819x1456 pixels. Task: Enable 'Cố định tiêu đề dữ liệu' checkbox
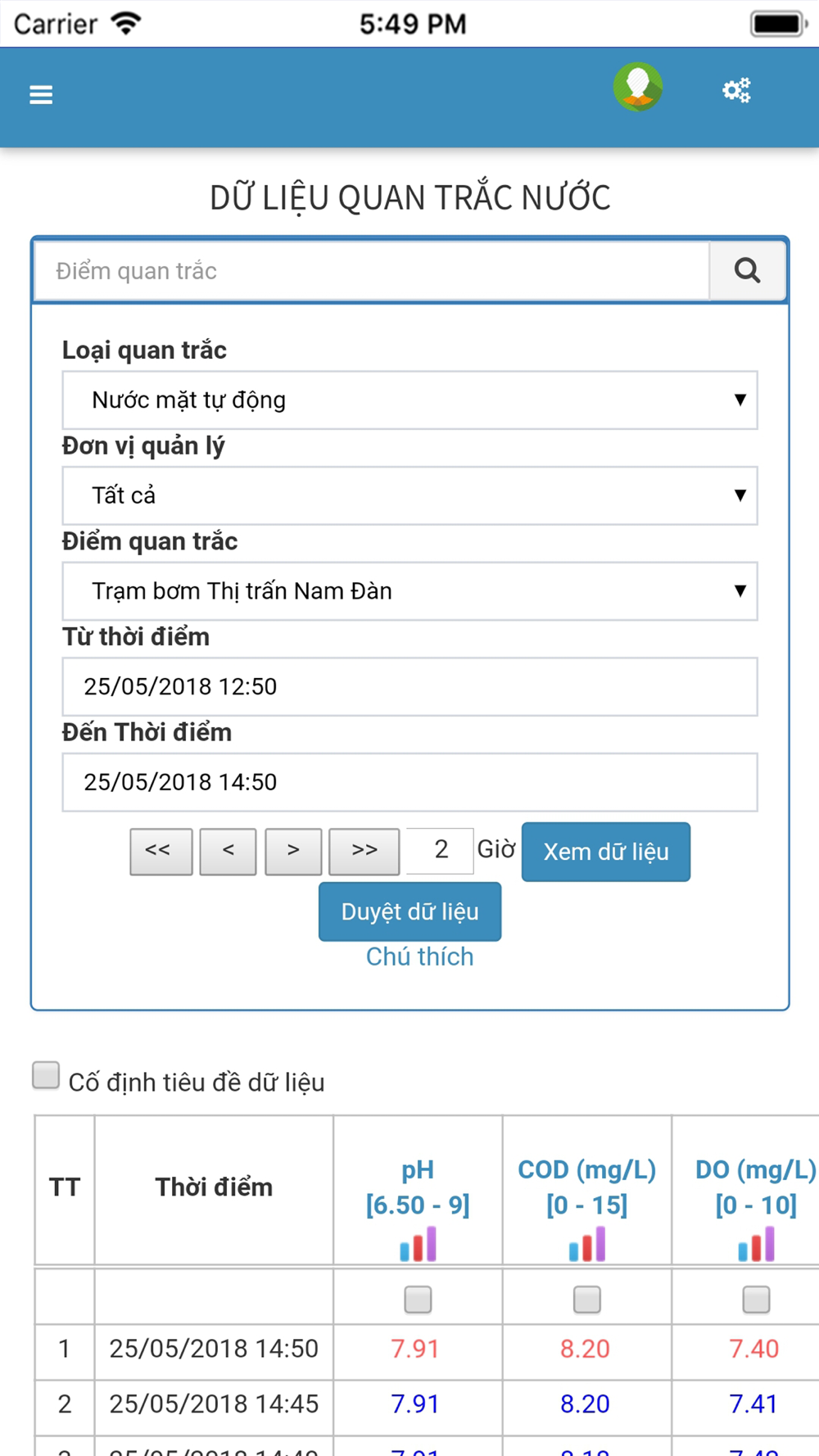point(46,1076)
